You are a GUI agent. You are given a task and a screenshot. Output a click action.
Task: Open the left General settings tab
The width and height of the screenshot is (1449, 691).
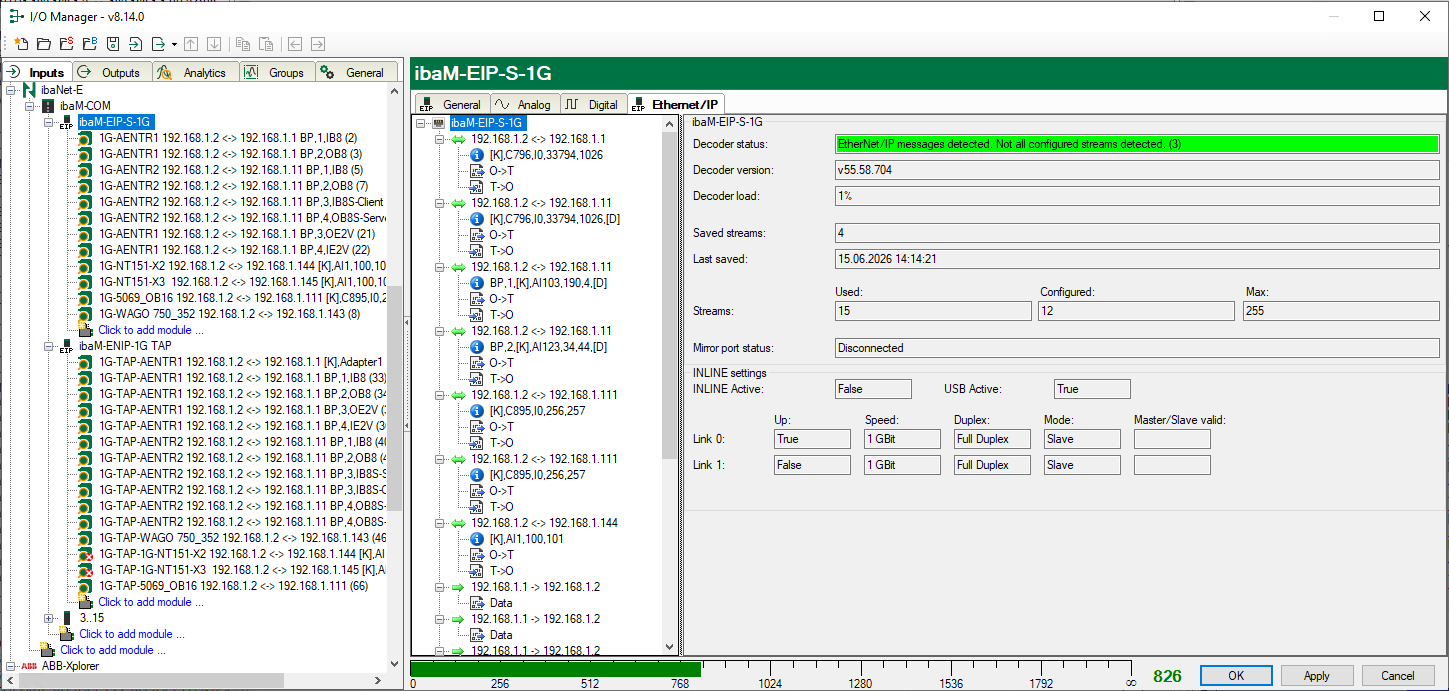point(355,72)
